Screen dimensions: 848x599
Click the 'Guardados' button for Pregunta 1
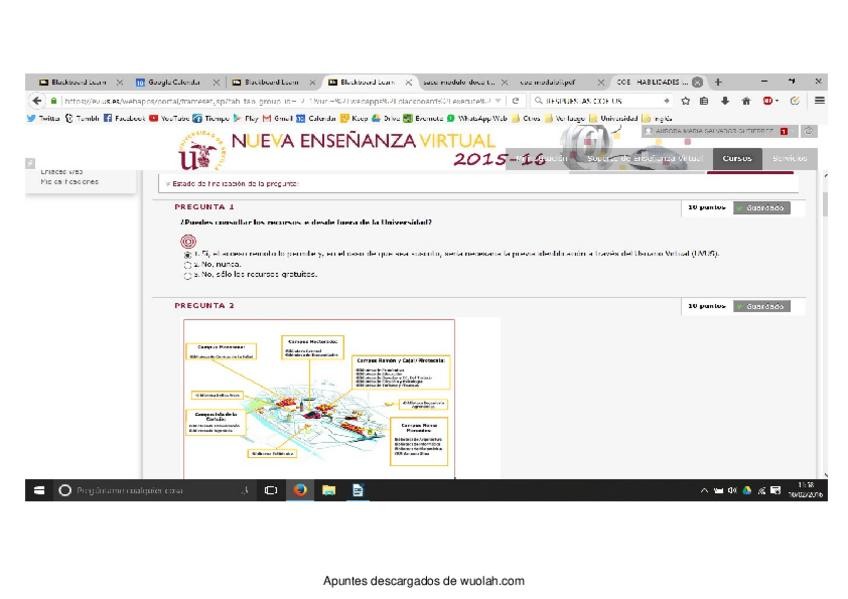[760, 208]
